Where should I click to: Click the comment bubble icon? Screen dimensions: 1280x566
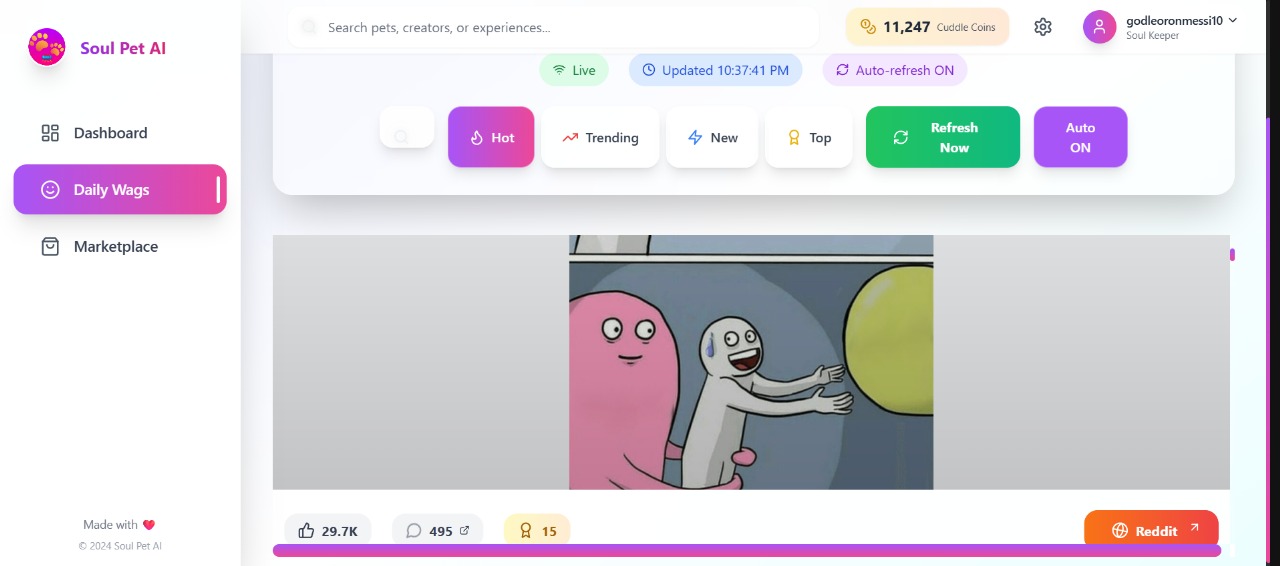[414, 531]
